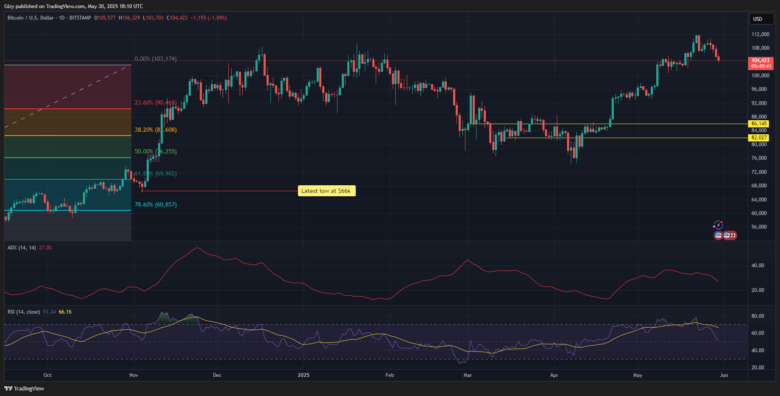Click the 108,000 price scale label

coord(761,48)
